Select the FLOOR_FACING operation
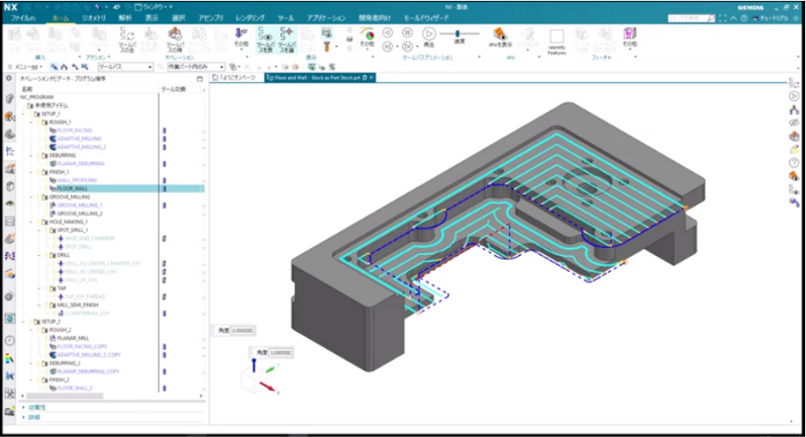 [75, 131]
